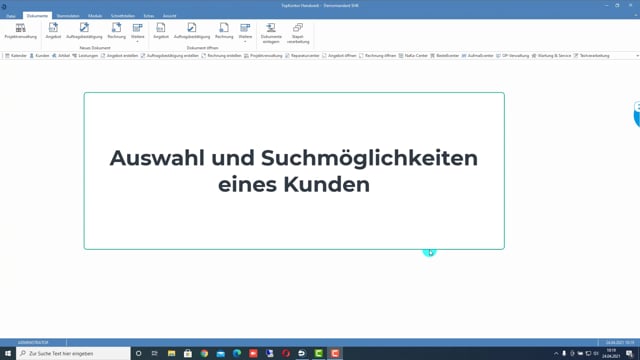
Task: Click Stapelverarbeitung ribbon button
Action: coord(298,33)
